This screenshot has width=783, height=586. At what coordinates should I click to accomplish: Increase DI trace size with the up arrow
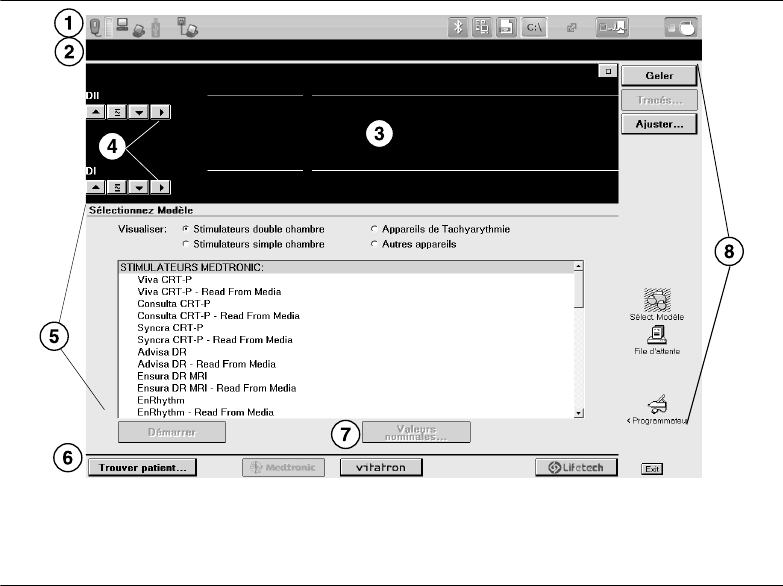pos(95,187)
